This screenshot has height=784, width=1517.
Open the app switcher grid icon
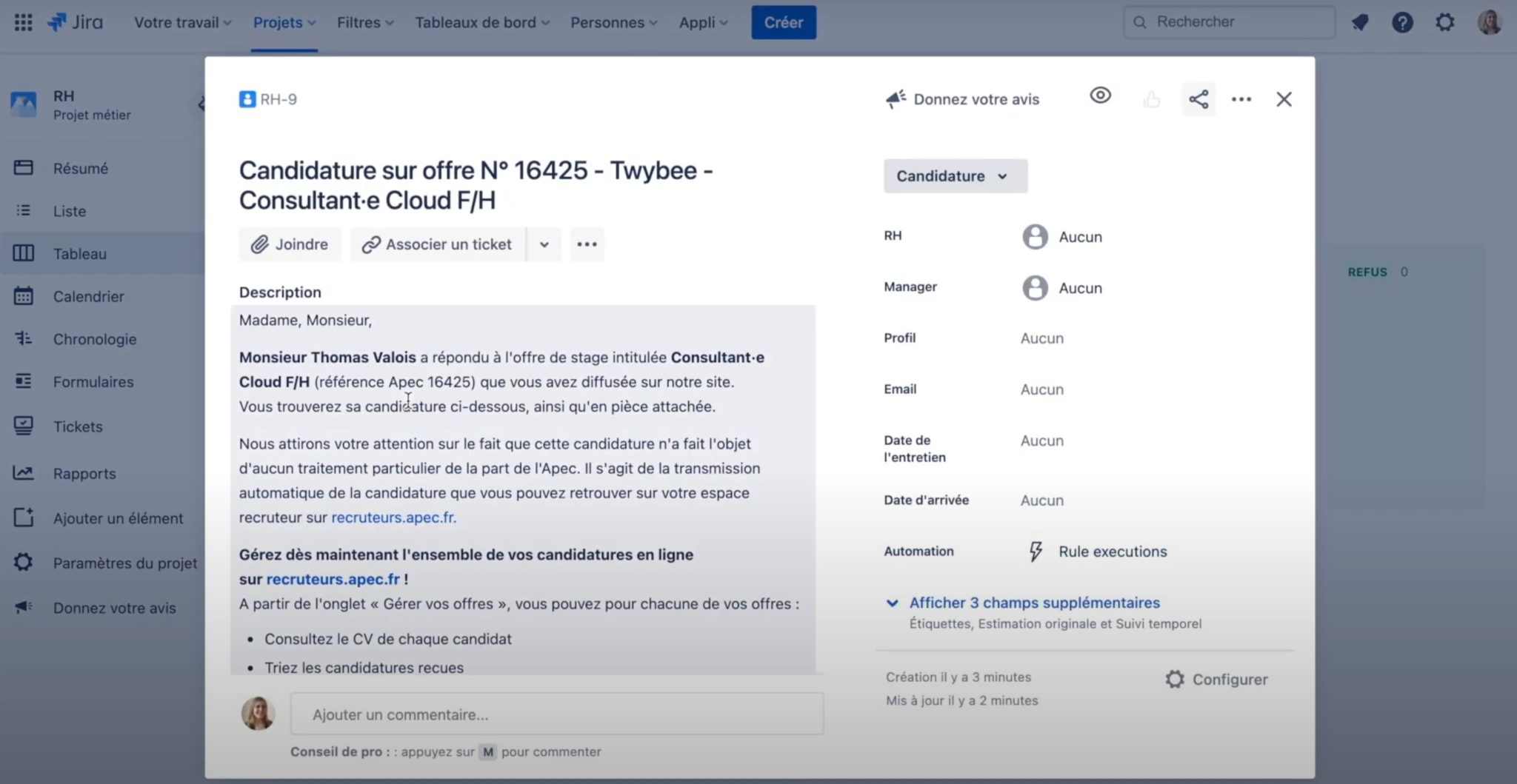point(23,22)
